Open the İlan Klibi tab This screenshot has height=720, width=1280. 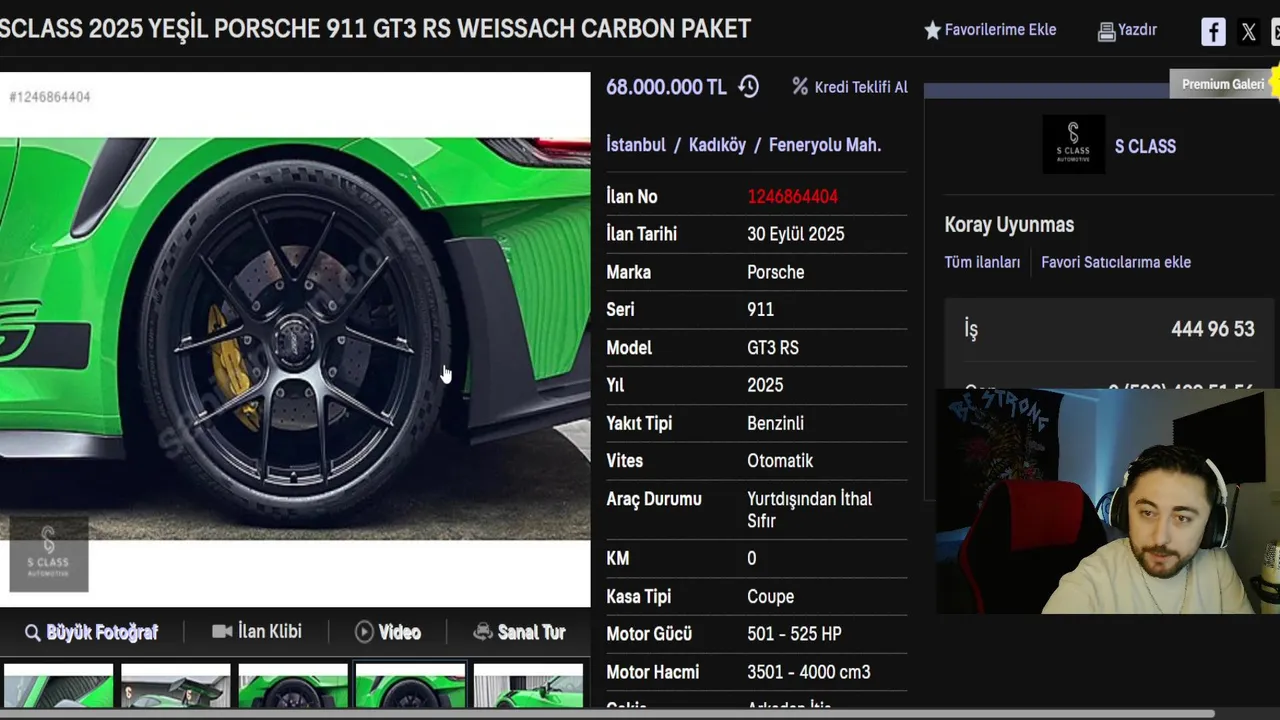tap(257, 632)
